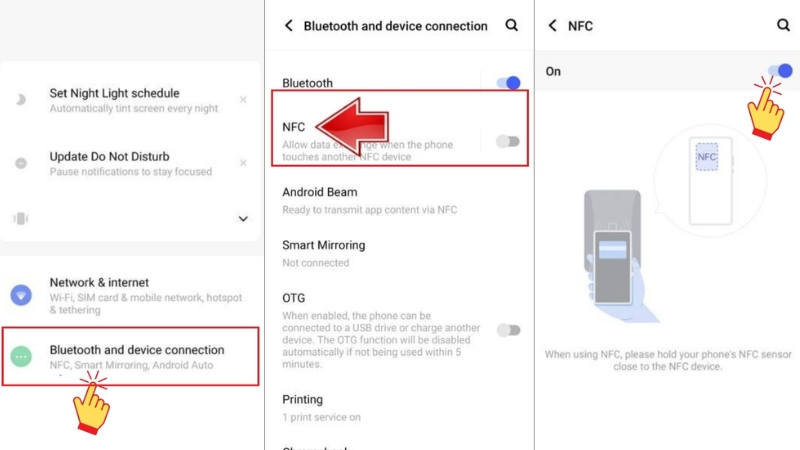Tap the moon icon beside Night Light schedule

click(x=21, y=100)
